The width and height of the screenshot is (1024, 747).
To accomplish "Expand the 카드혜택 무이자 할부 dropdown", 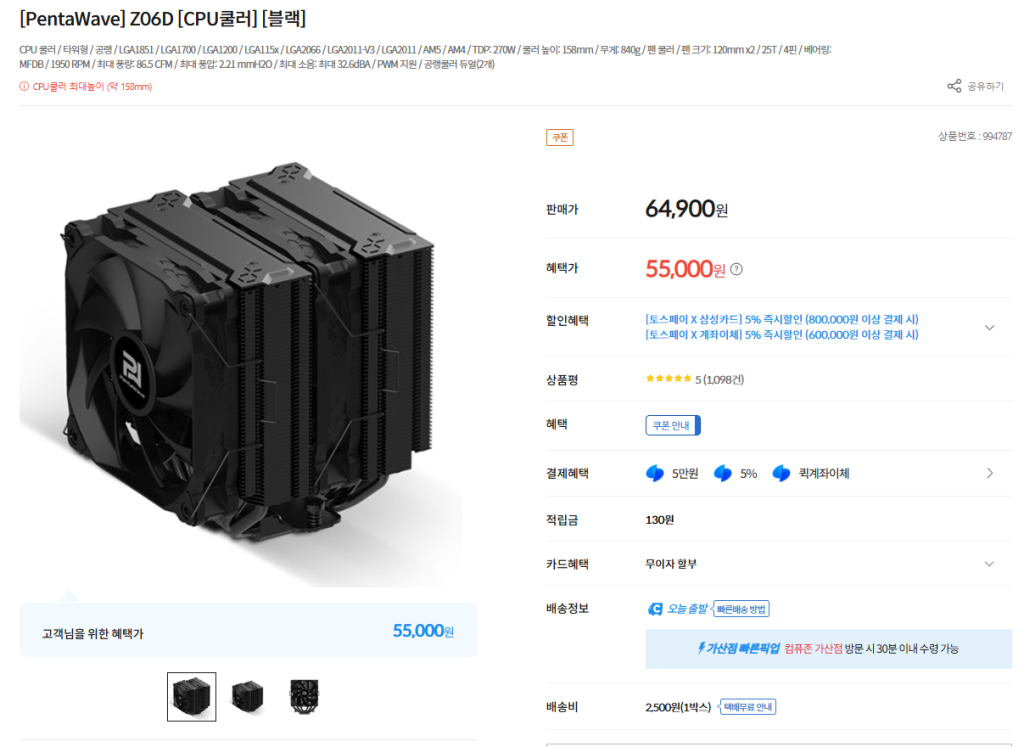I will (989, 564).
